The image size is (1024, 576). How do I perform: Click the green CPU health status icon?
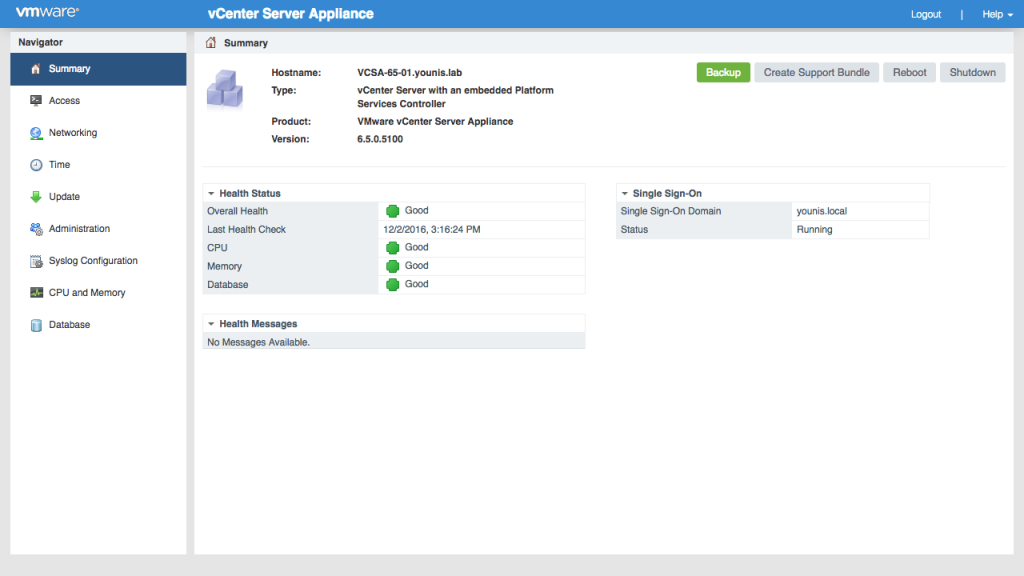pos(392,248)
